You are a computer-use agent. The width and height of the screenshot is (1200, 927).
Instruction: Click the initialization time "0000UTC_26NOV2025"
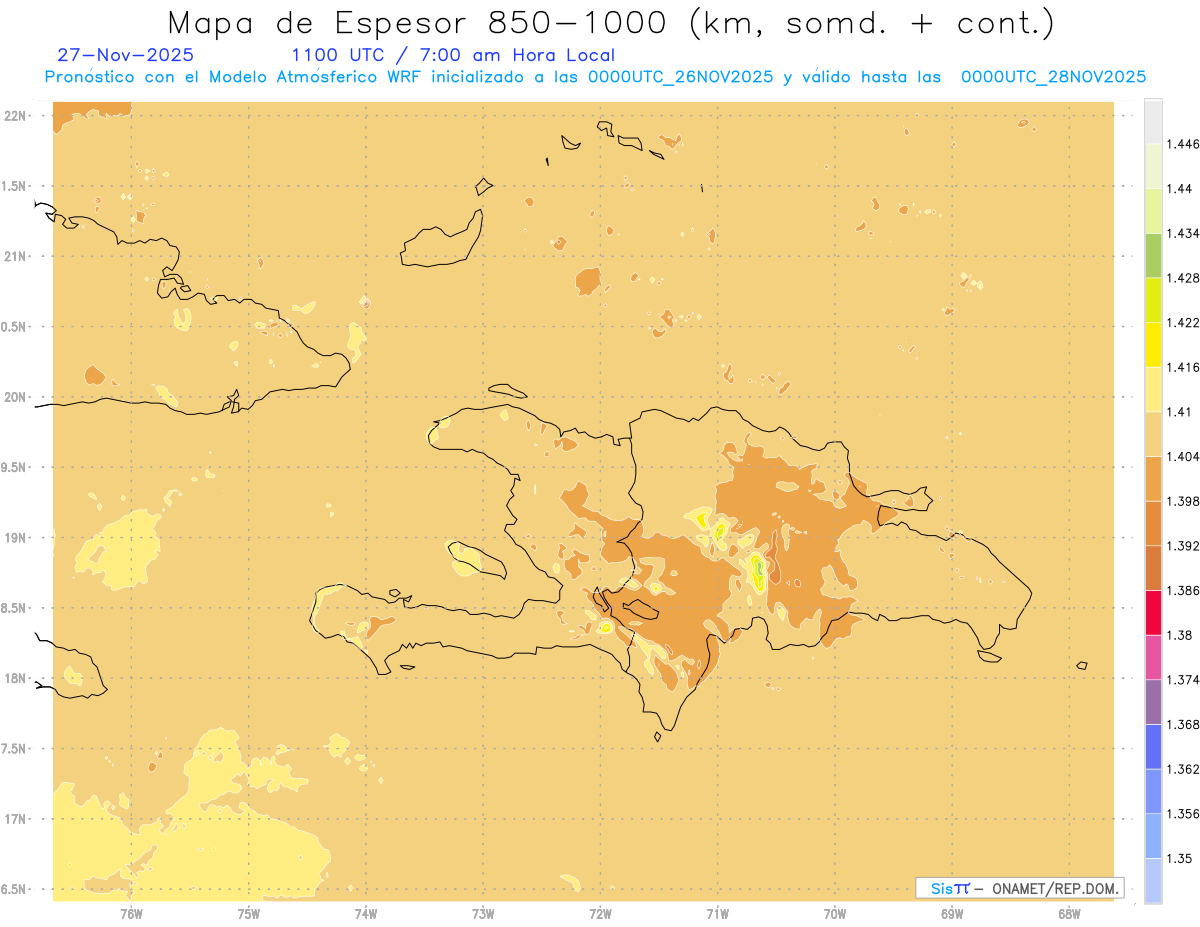pos(680,77)
